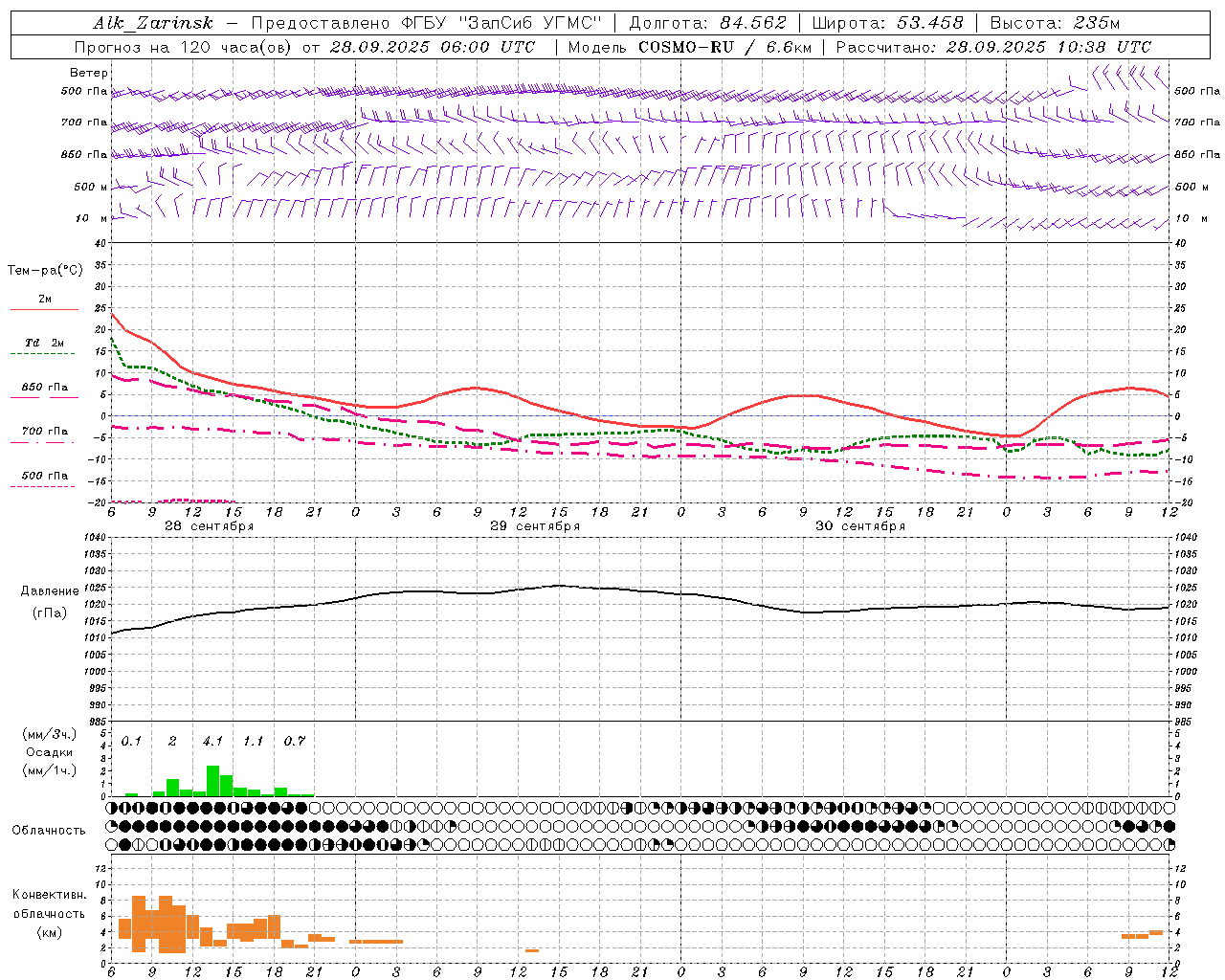This screenshot has height=980, width=1225.
Task: Click the 28 сентября date label
Action: point(209,526)
